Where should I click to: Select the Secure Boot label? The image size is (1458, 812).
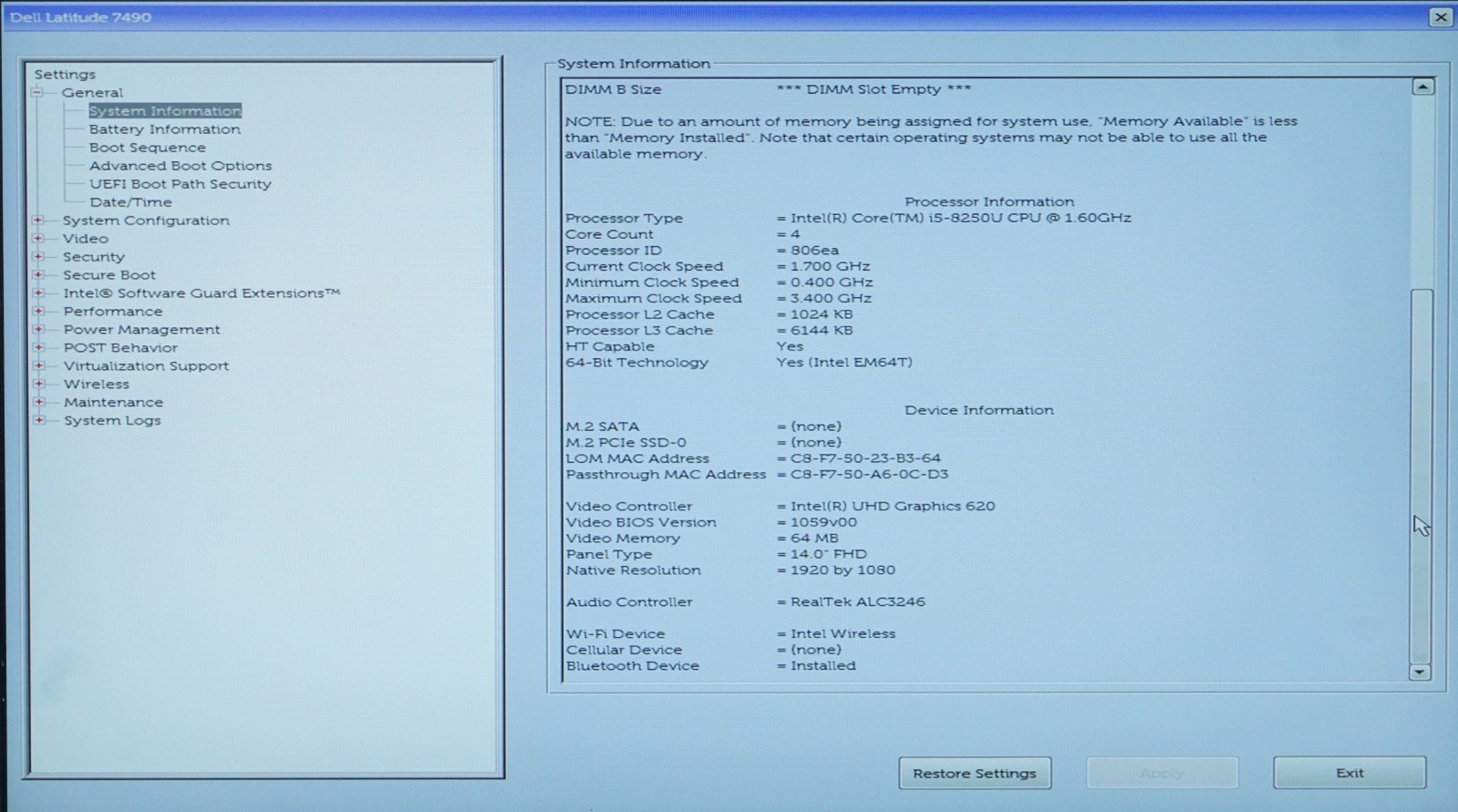[109, 275]
